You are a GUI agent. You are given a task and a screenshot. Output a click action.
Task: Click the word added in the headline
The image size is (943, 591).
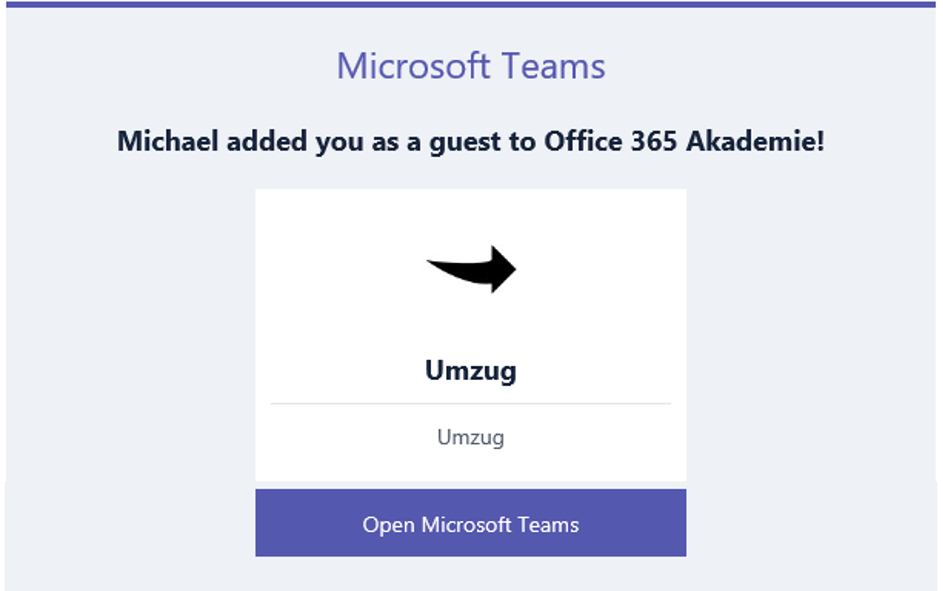point(267,141)
